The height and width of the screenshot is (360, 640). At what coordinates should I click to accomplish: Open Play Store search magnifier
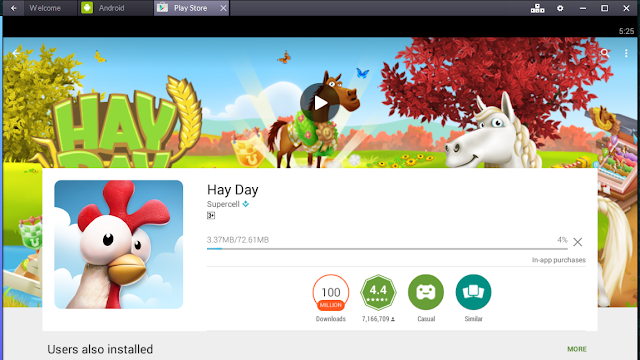coord(605,53)
